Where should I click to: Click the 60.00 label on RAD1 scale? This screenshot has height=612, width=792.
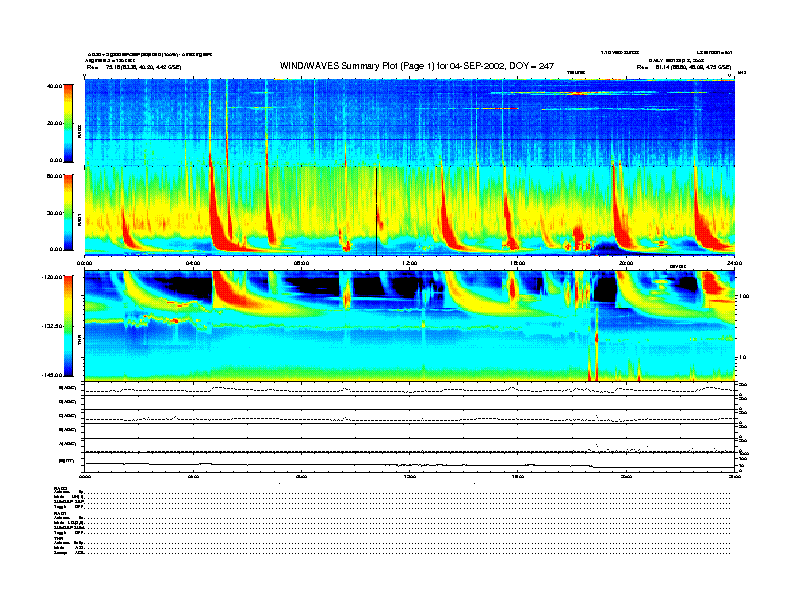coord(54,176)
